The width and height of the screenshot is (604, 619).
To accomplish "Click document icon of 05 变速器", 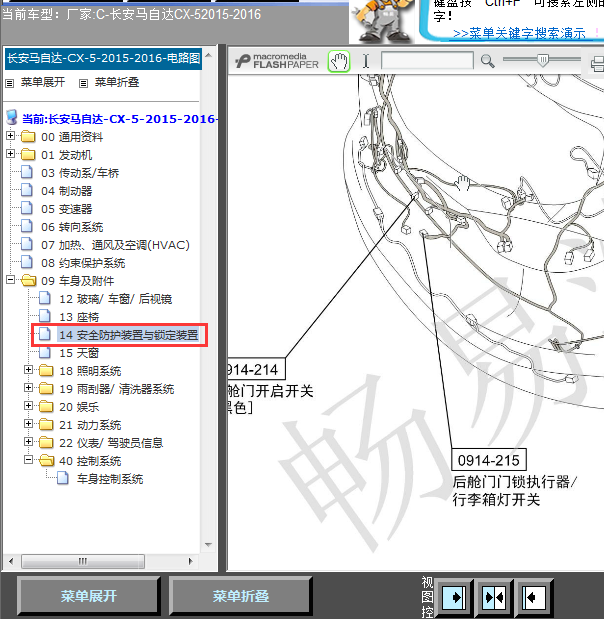I will click(x=27, y=208).
